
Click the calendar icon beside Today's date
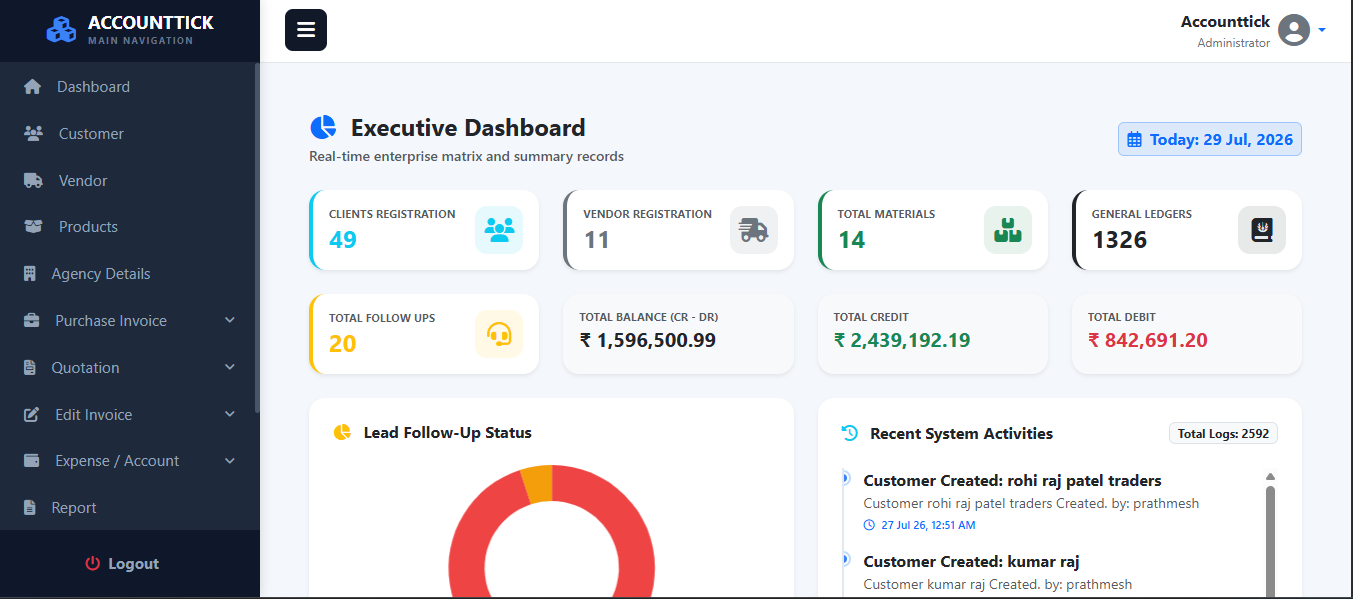1134,140
